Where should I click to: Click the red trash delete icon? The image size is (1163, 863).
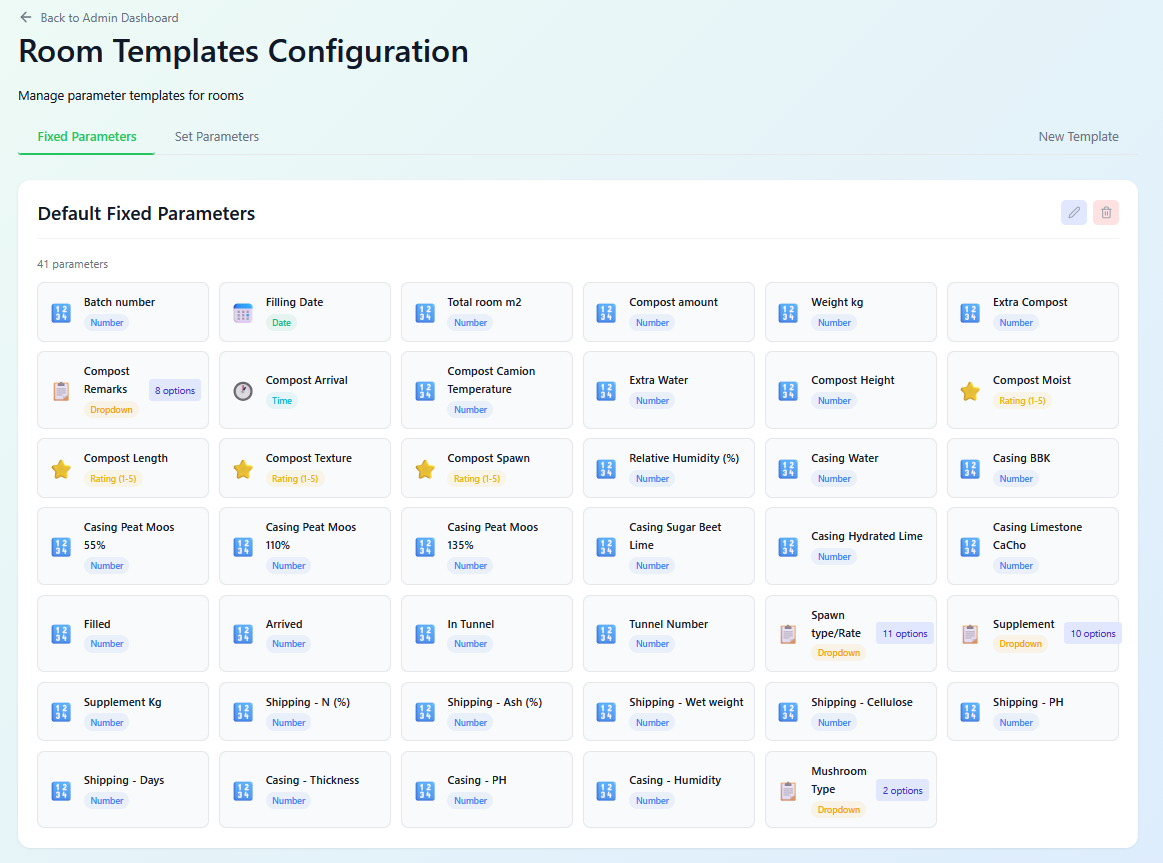(x=1106, y=213)
